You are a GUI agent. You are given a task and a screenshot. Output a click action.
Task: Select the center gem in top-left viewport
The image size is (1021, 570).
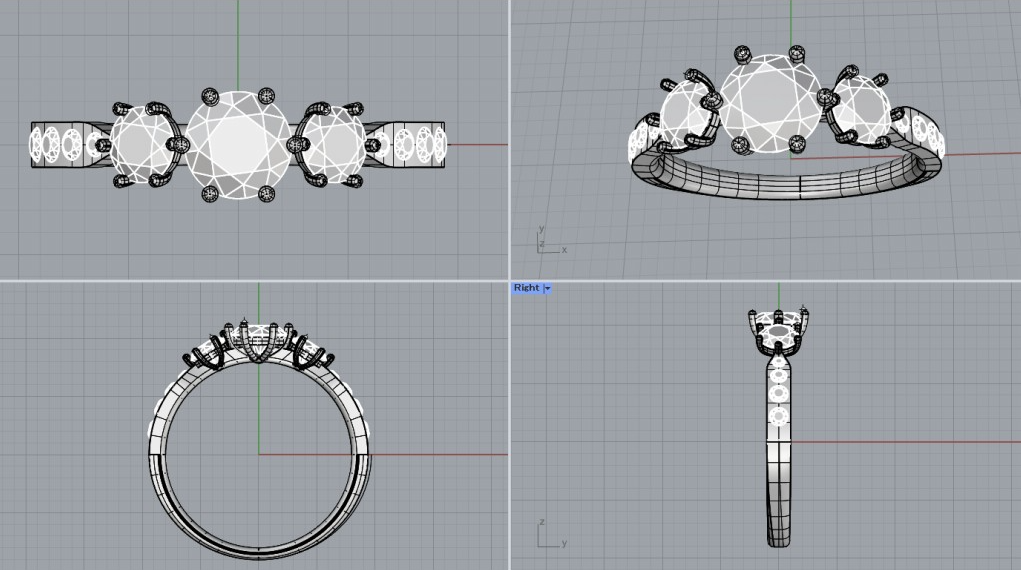237,142
